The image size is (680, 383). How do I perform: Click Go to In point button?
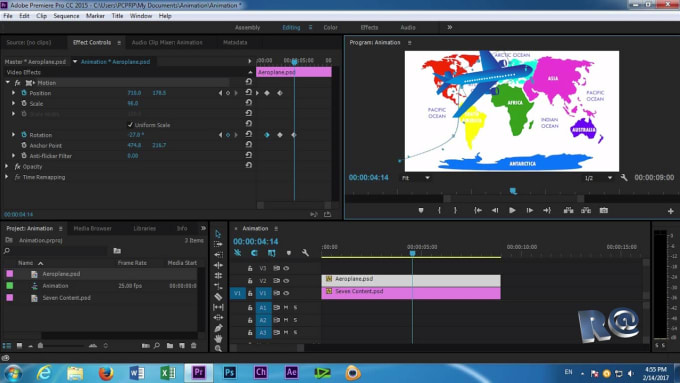click(x=478, y=210)
